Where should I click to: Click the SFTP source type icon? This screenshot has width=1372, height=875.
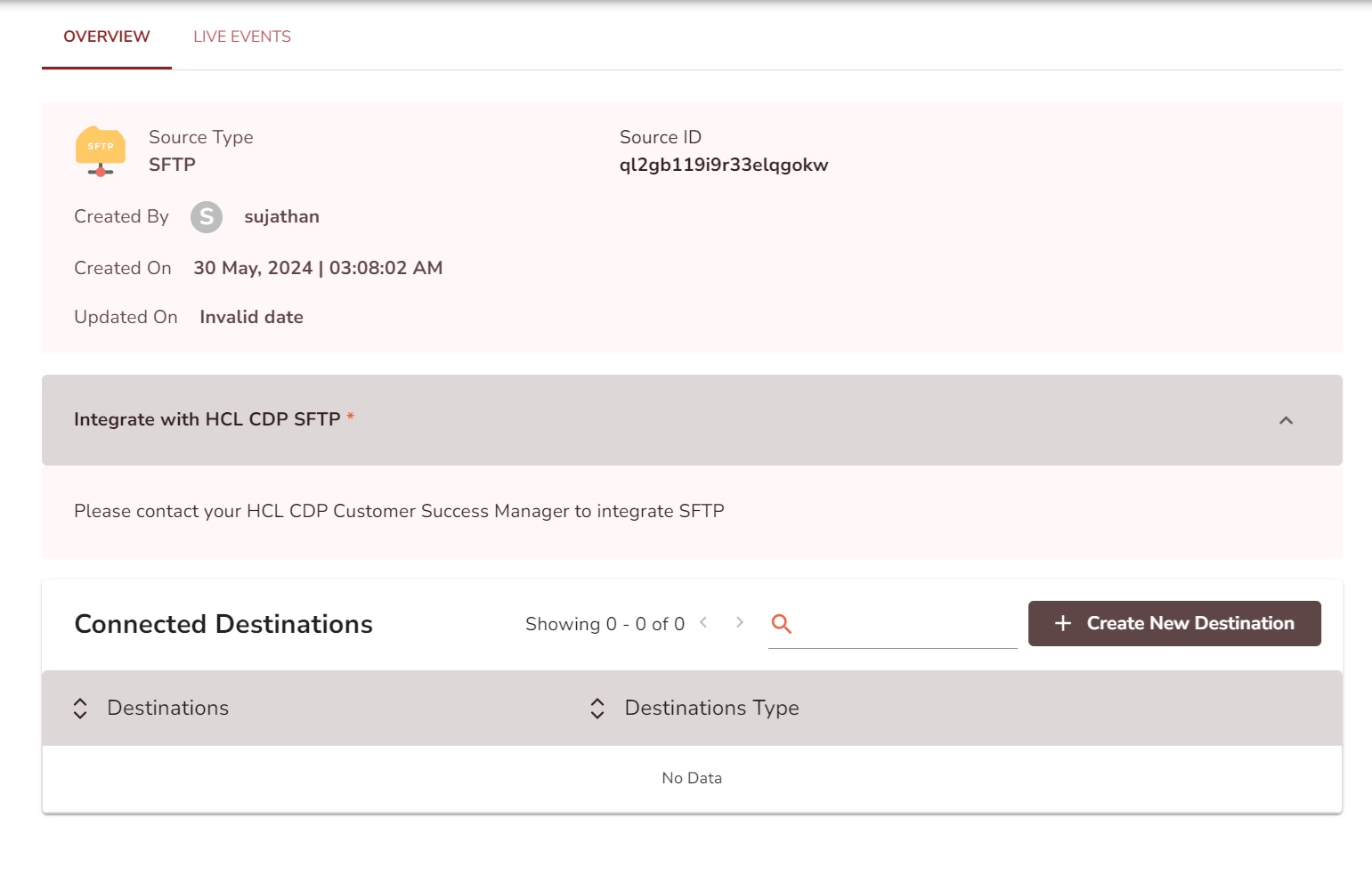[x=101, y=151]
